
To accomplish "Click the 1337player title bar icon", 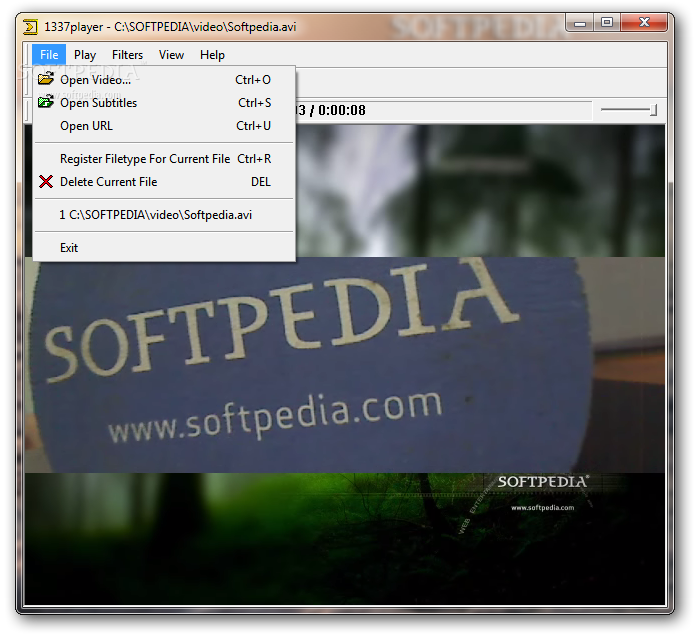I will coord(30,27).
